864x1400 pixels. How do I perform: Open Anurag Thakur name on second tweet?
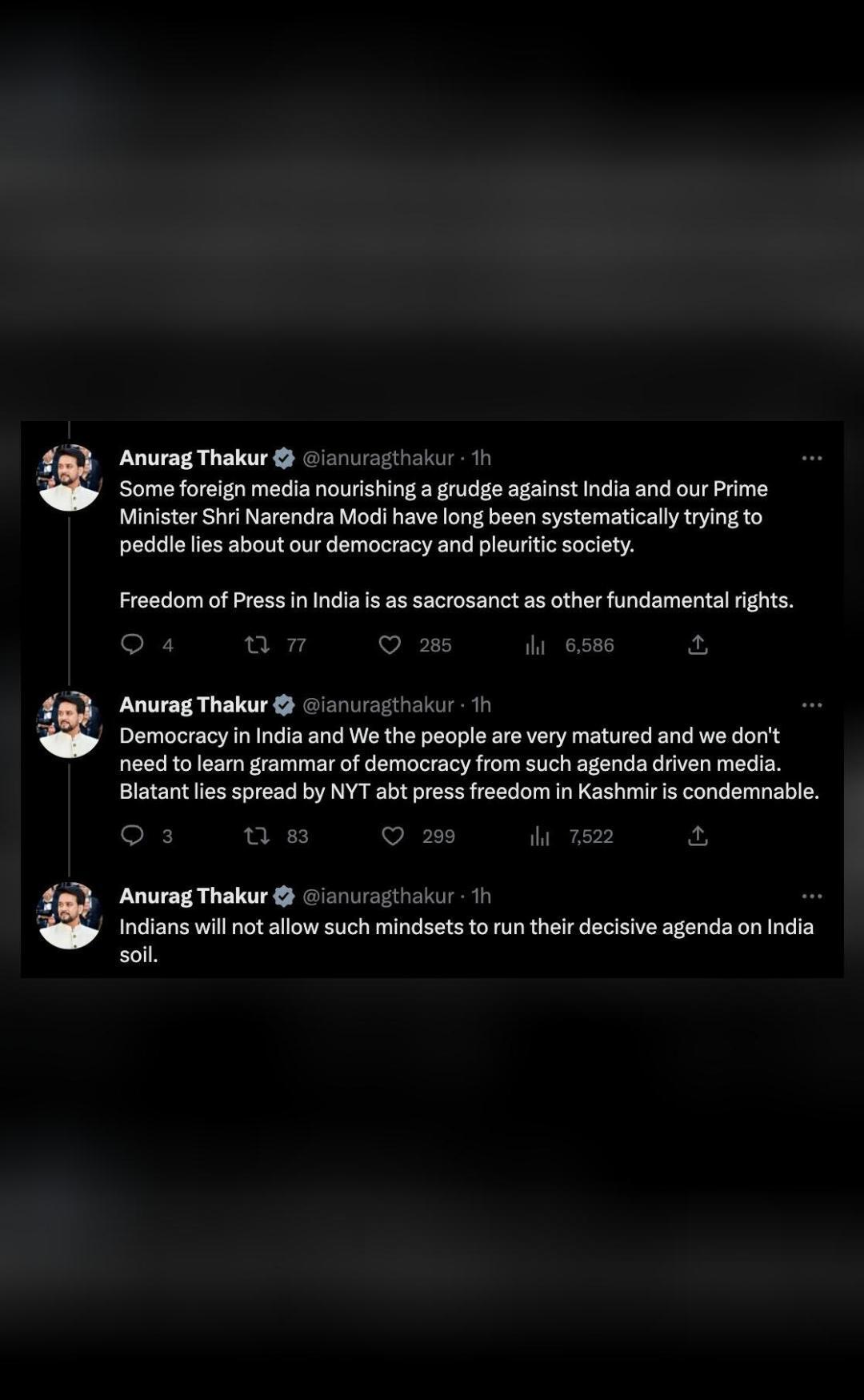click(x=194, y=705)
